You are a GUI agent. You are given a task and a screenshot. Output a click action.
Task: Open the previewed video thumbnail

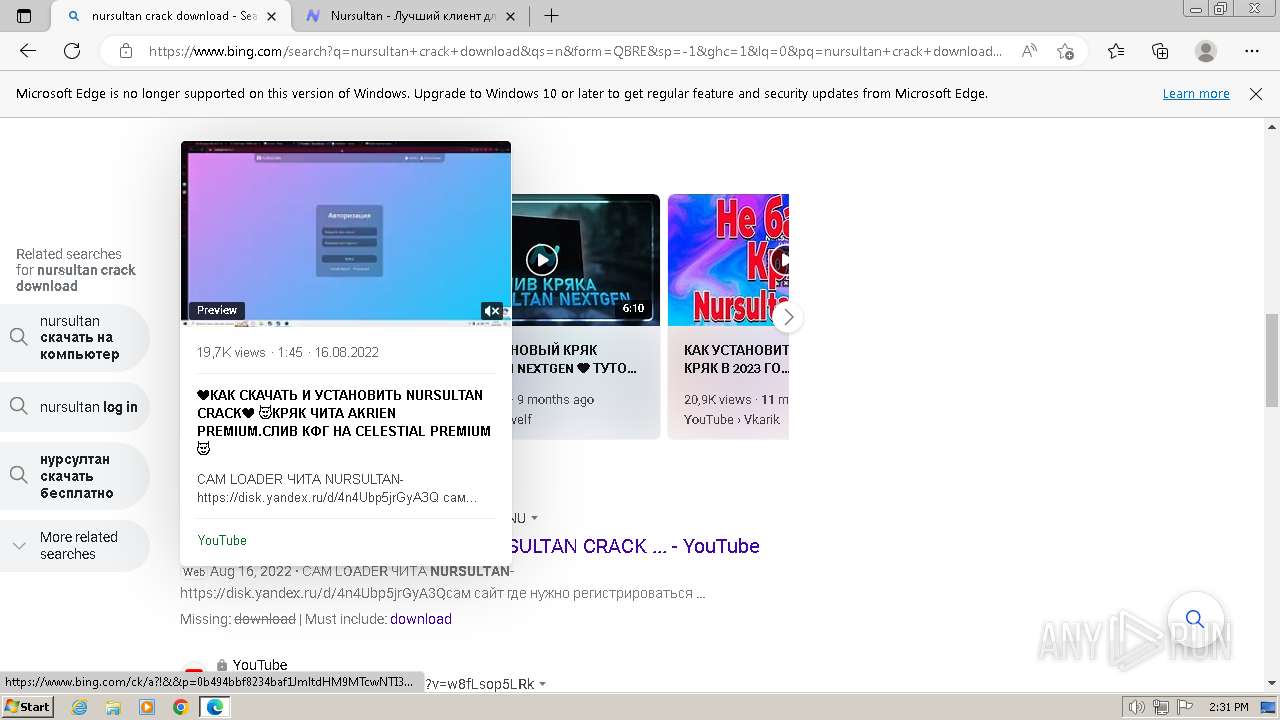click(346, 234)
